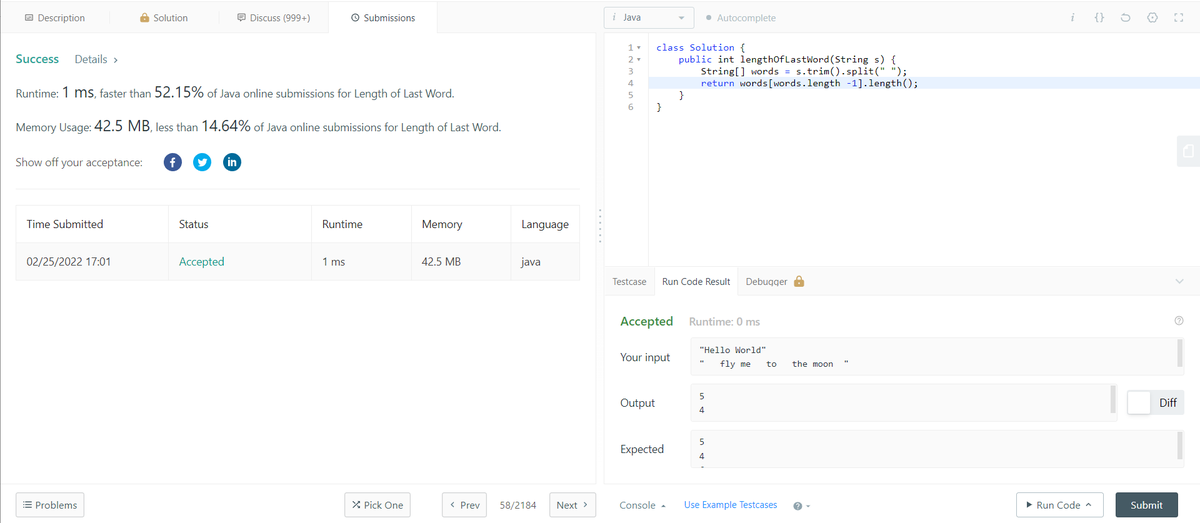Screen dimensions: 1200x523
Task: Select the Submissions tab
Action: (x=383, y=18)
